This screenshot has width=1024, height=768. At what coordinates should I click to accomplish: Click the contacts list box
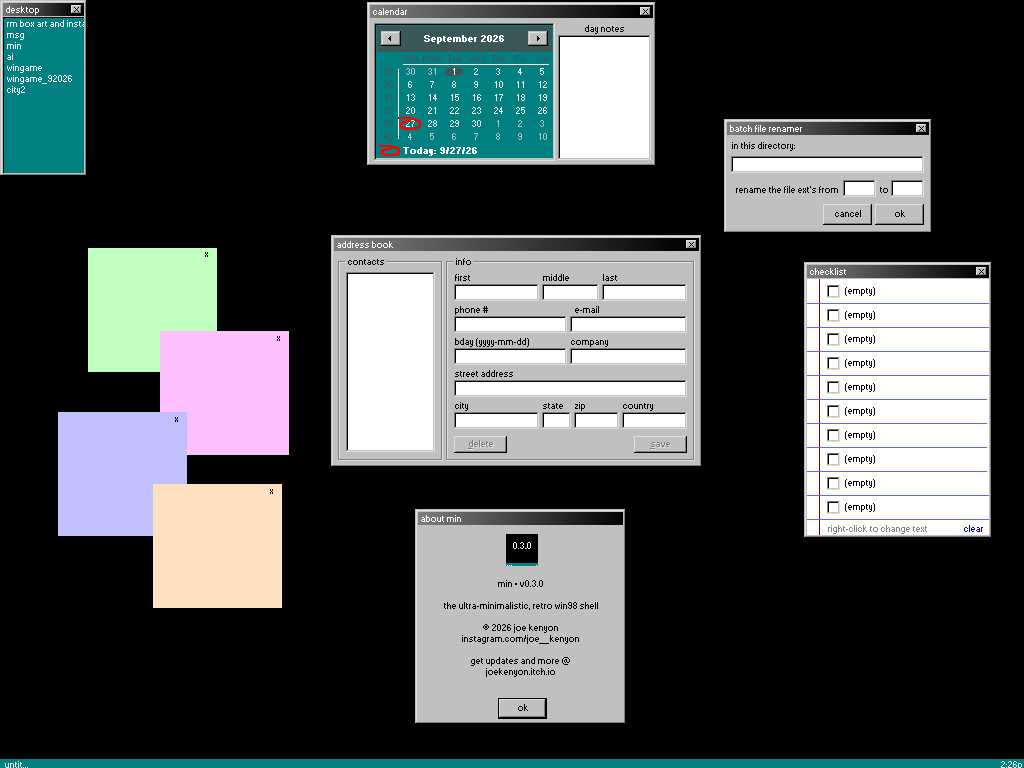click(x=391, y=362)
